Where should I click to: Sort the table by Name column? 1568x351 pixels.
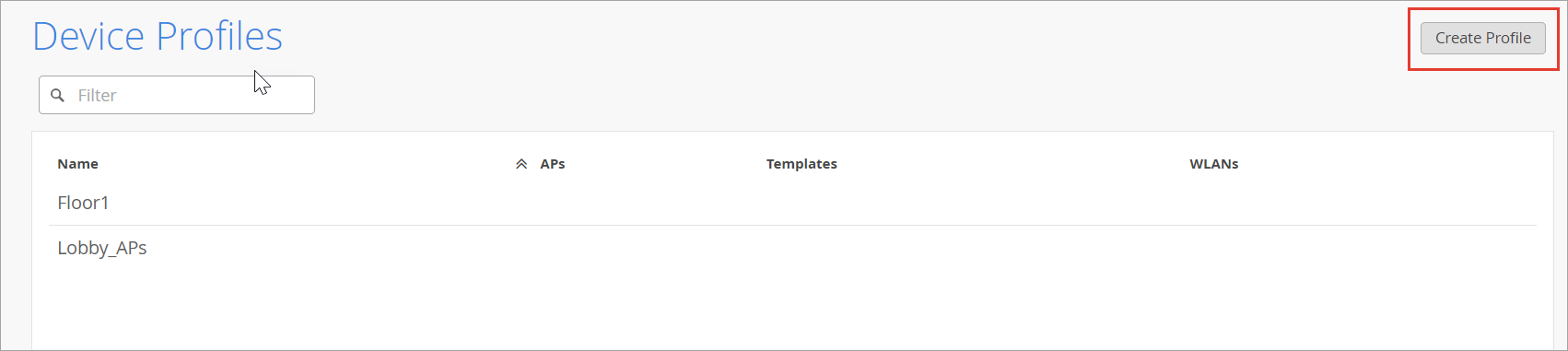coord(77,164)
